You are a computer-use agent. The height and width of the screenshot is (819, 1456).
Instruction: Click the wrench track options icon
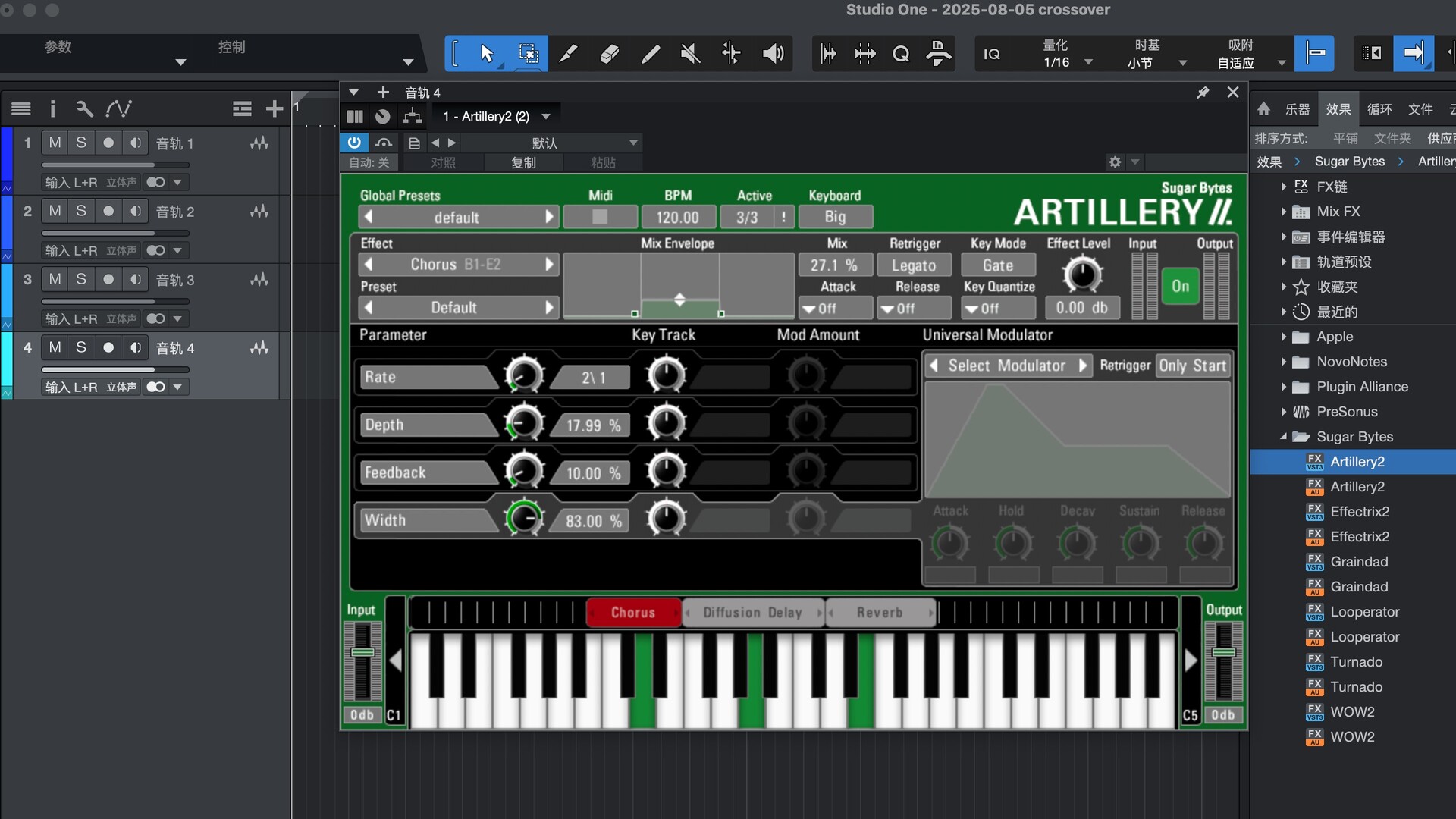[84, 109]
